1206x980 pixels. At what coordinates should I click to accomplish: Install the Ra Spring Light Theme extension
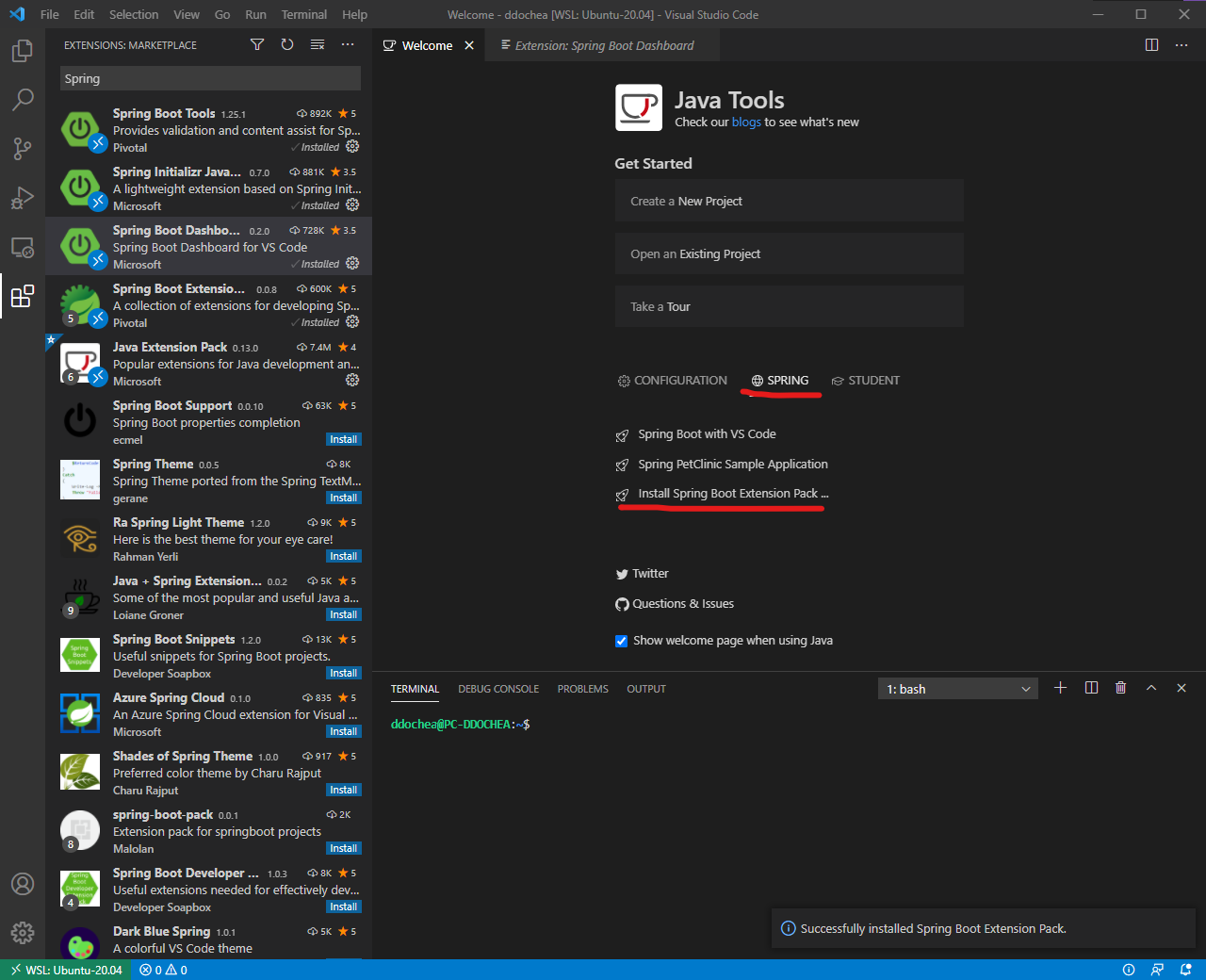click(343, 557)
